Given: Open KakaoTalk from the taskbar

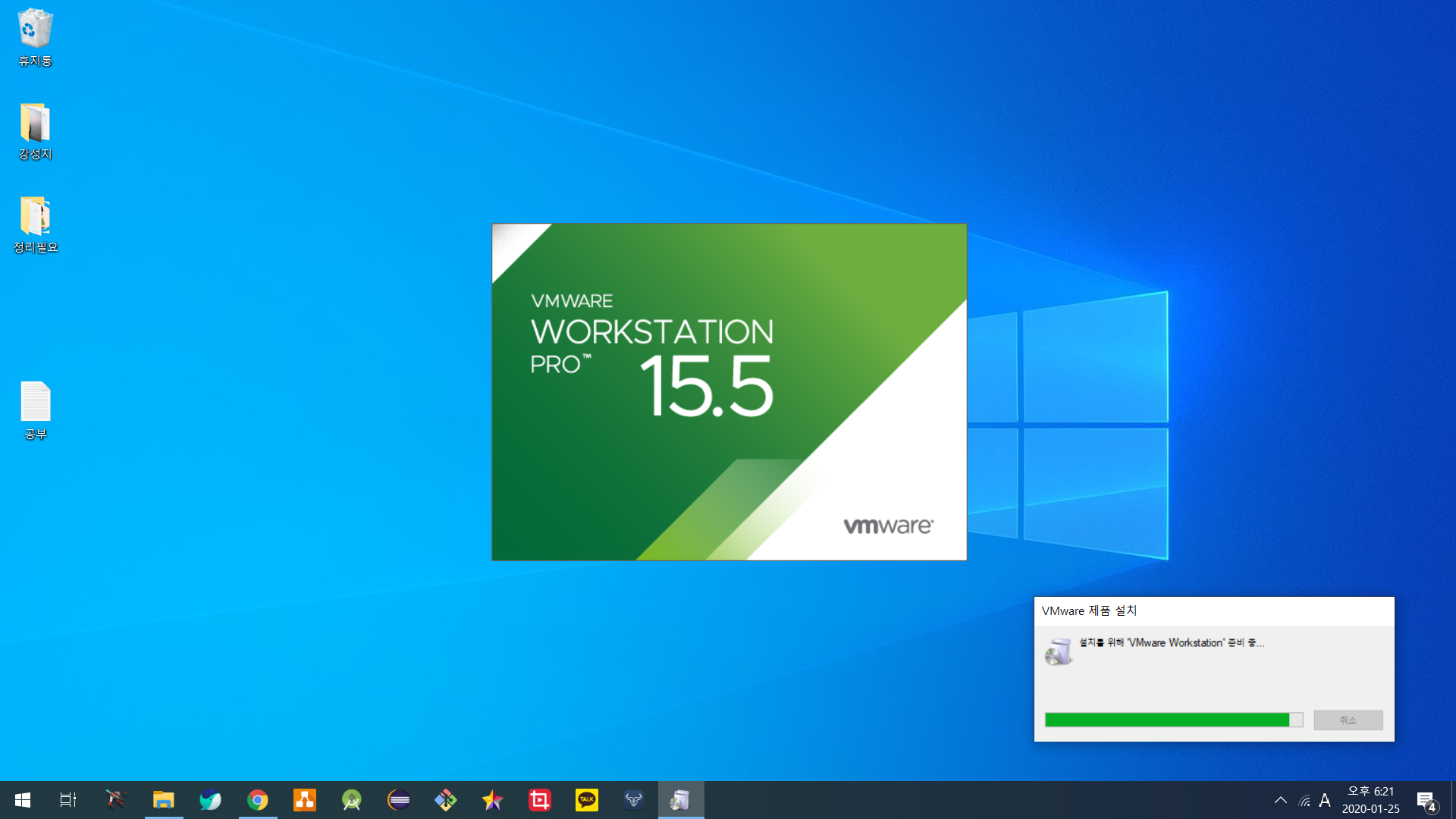Looking at the screenshot, I should (586, 800).
